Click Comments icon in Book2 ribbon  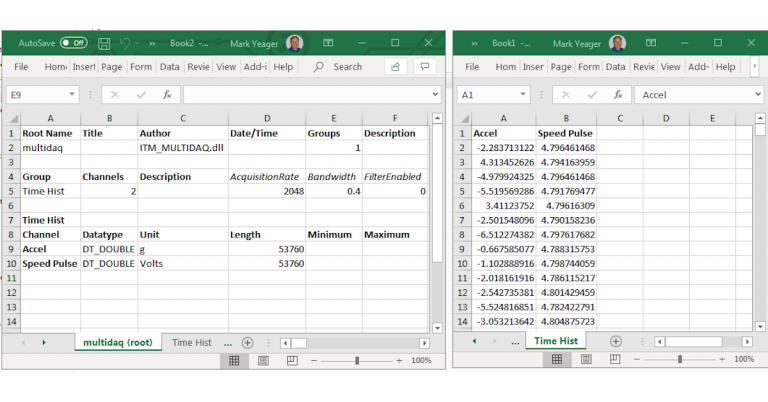click(425, 67)
